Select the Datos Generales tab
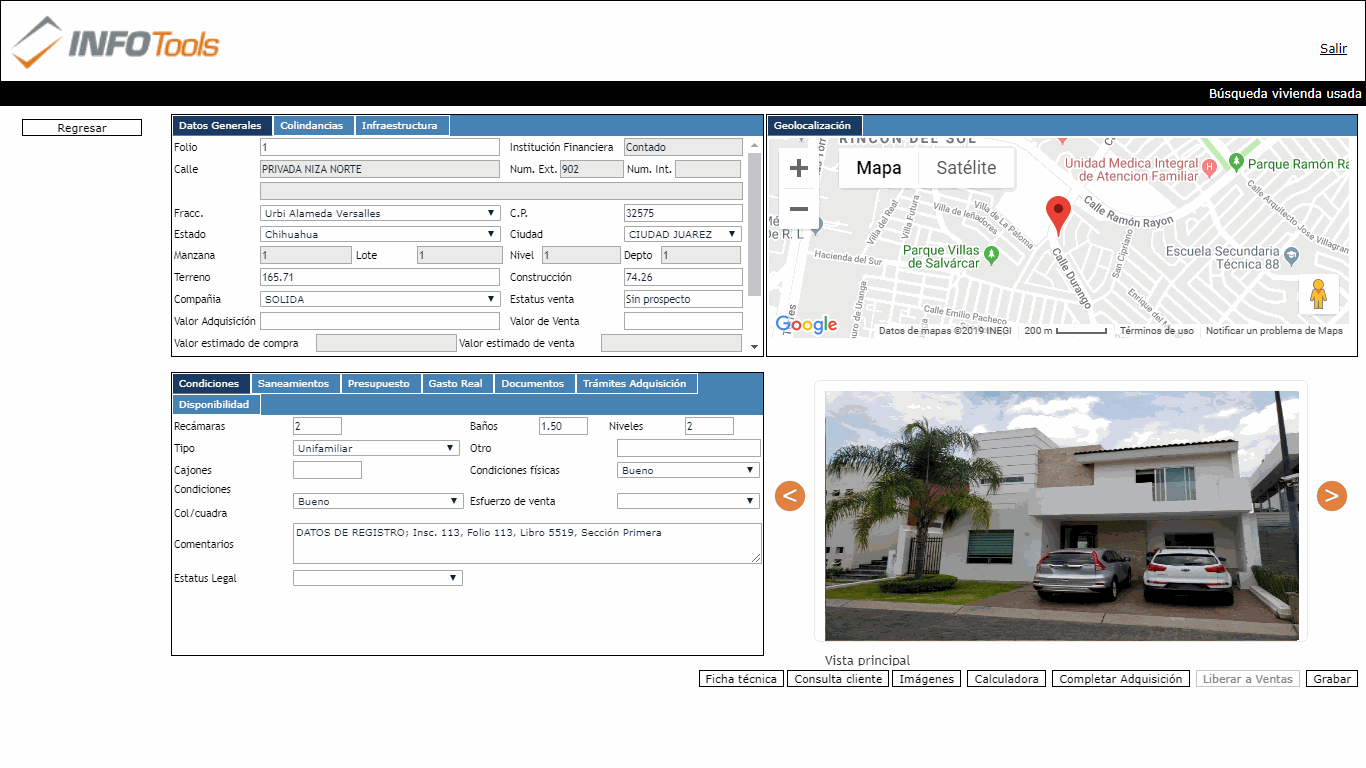Image resolution: width=1366 pixels, height=768 pixels. (222, 126)
